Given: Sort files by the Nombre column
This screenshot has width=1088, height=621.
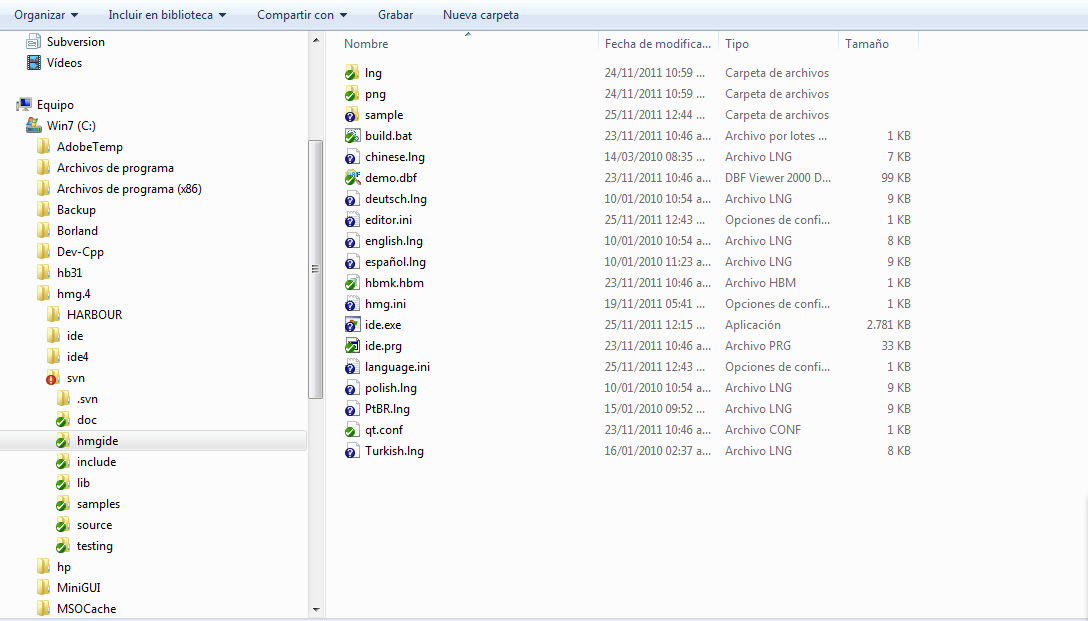Looking at the screenshot, I should [x=366, y=44].
